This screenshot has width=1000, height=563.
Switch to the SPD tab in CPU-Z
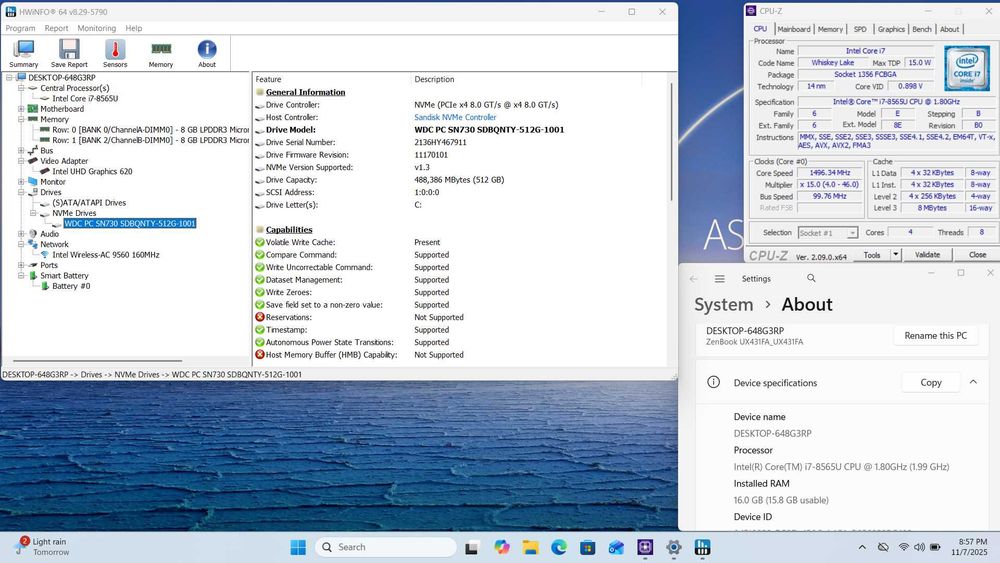860,29
